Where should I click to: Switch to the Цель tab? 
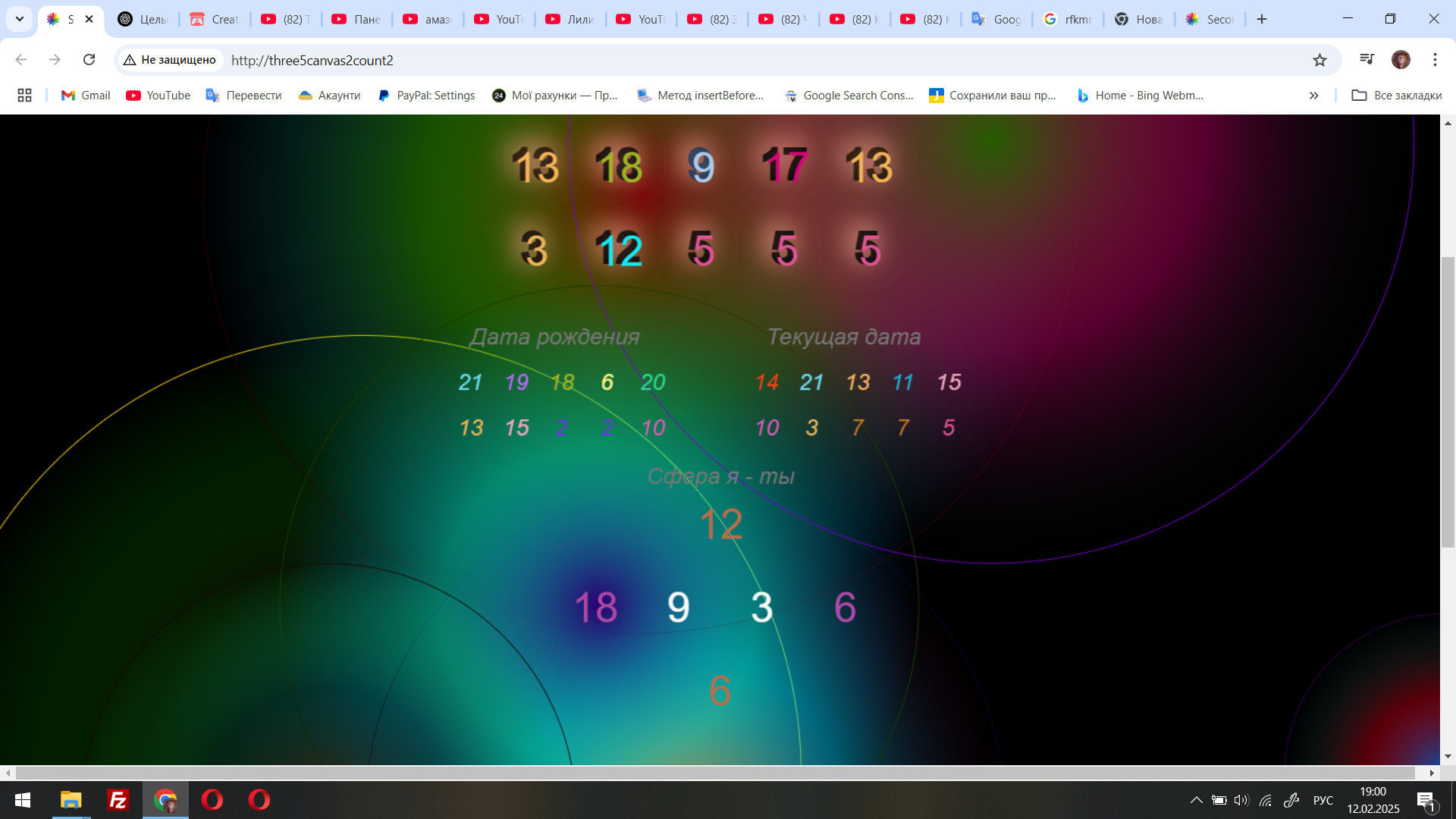point(143,19)
